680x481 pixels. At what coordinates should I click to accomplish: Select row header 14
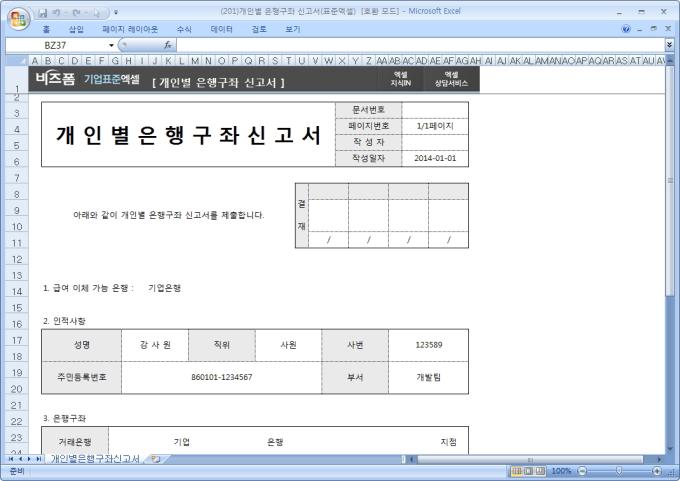(x=17, y=291)
